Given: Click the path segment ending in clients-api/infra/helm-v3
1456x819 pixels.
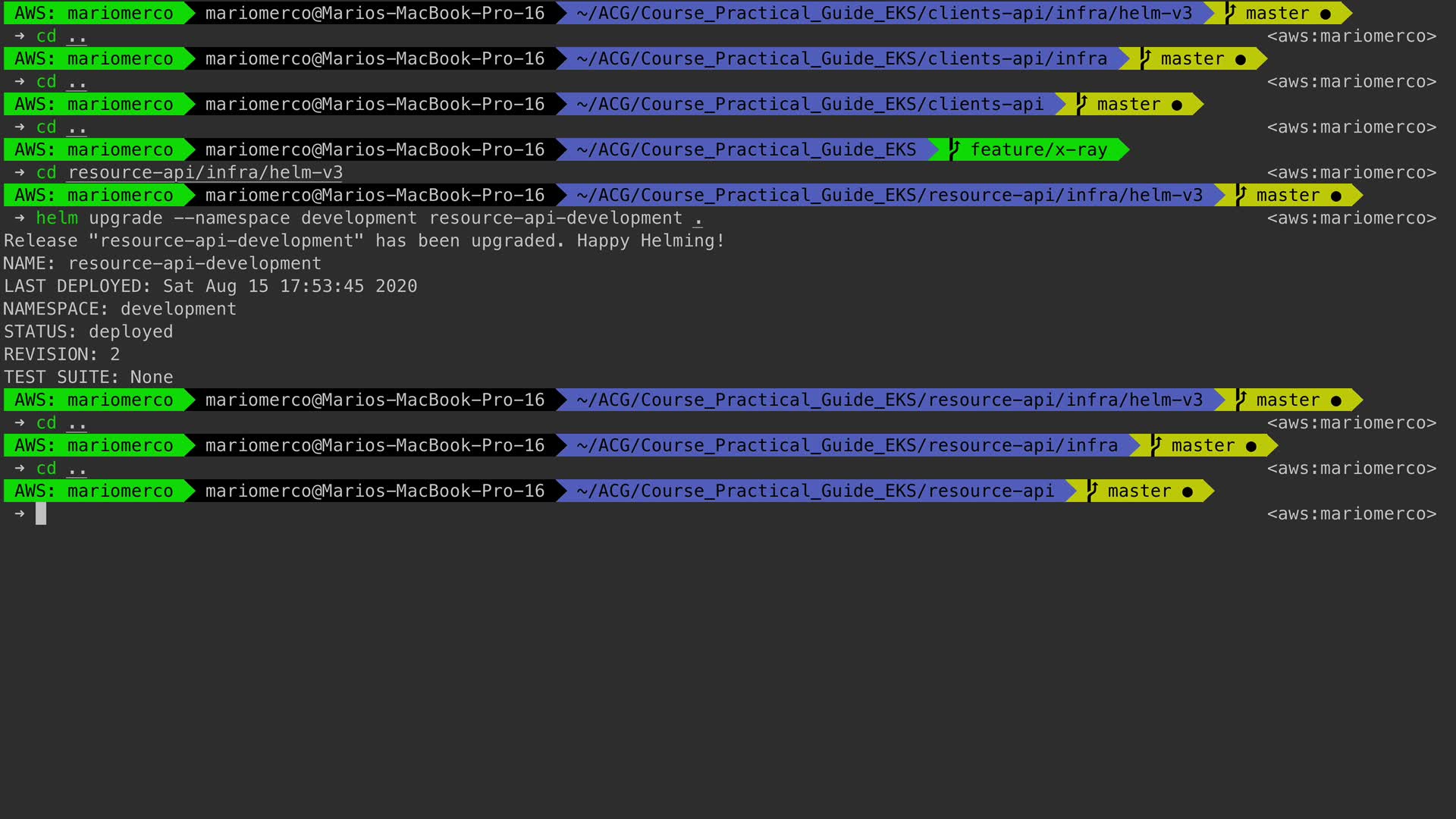Looking at the screenshot, I should 883,13.
